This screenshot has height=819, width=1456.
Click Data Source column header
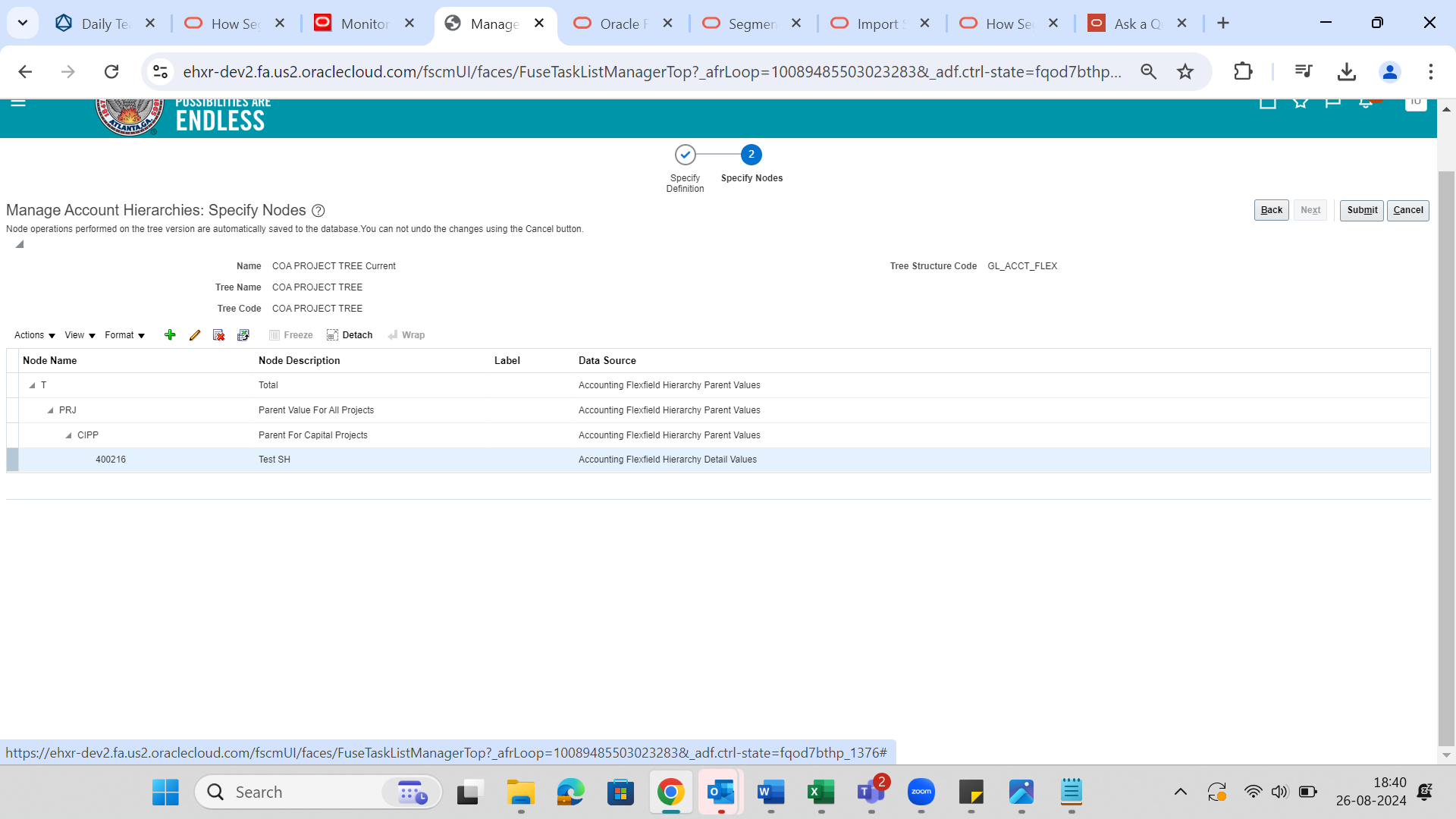pos(607,361)
